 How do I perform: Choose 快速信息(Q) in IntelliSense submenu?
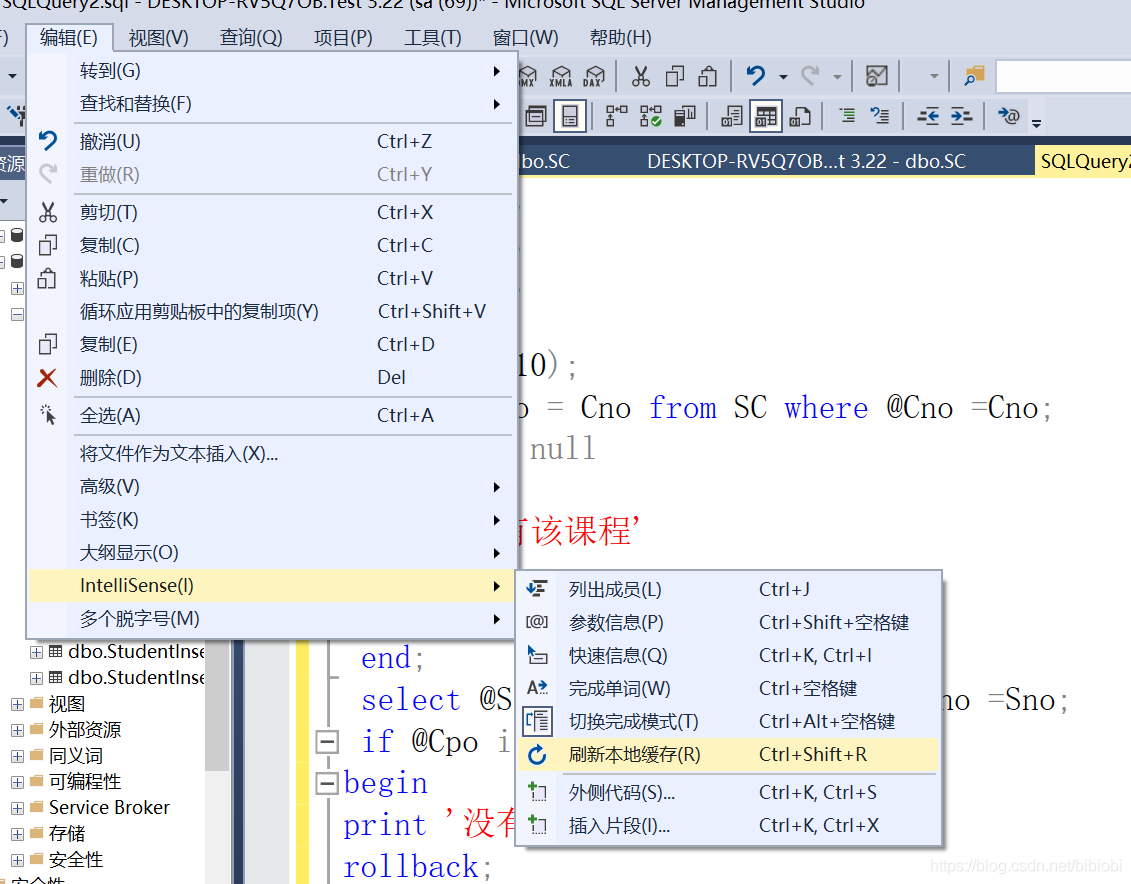tap(729, 655)
